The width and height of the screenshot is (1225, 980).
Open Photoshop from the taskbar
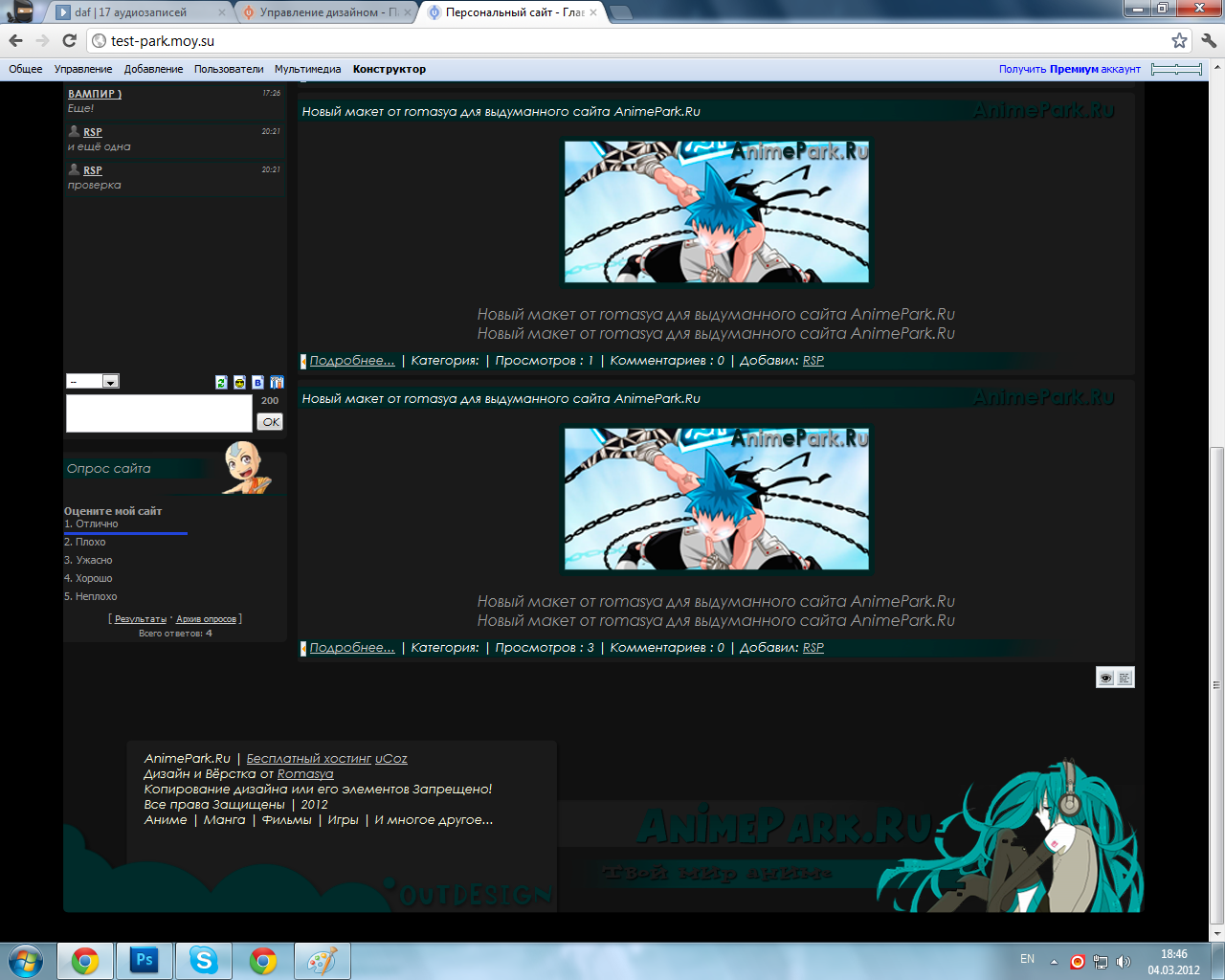click(x=145, y=961)
